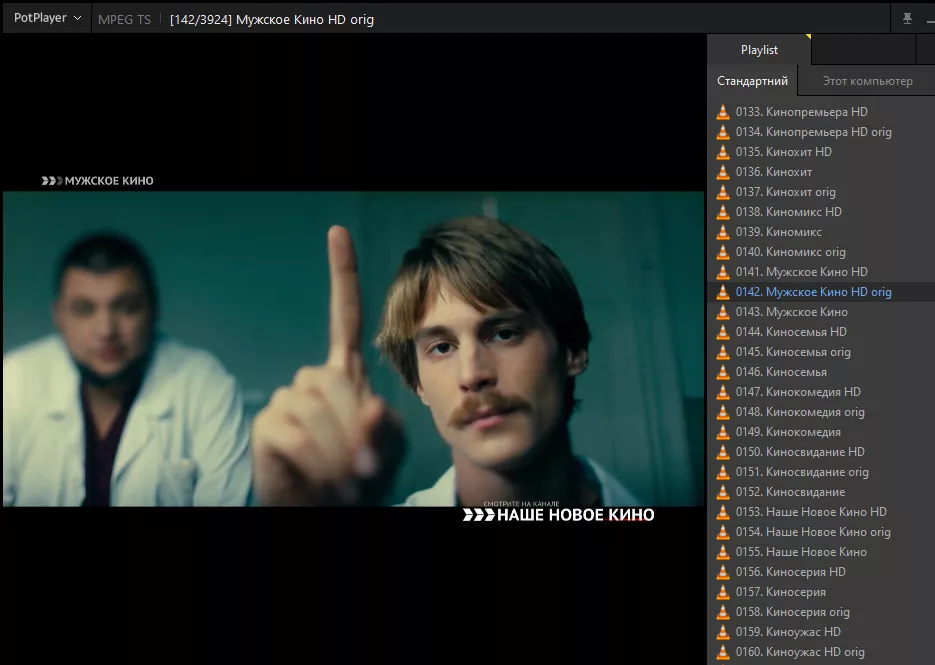
Task: Click VLC cone icon beside 0133. Кинопремьера HD
Action: point(723,112)
